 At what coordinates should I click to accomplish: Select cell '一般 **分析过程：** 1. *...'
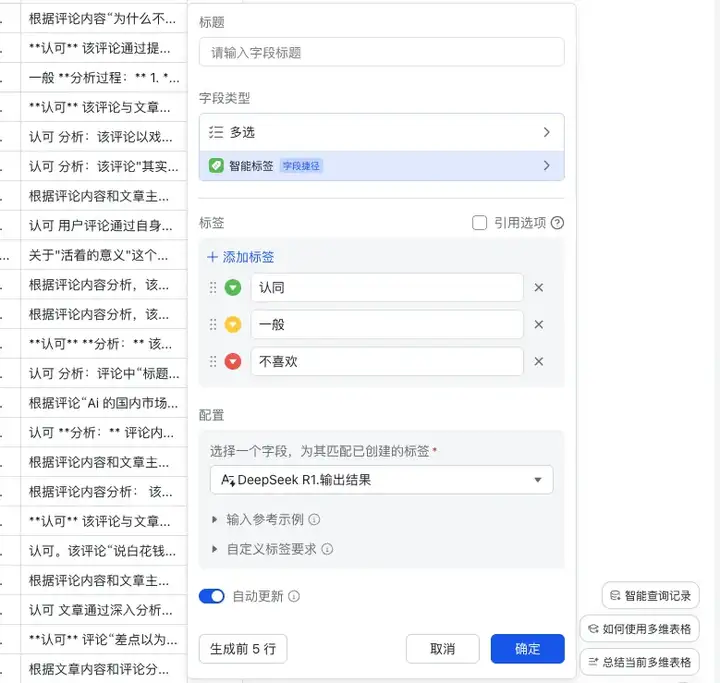[104, 78]
